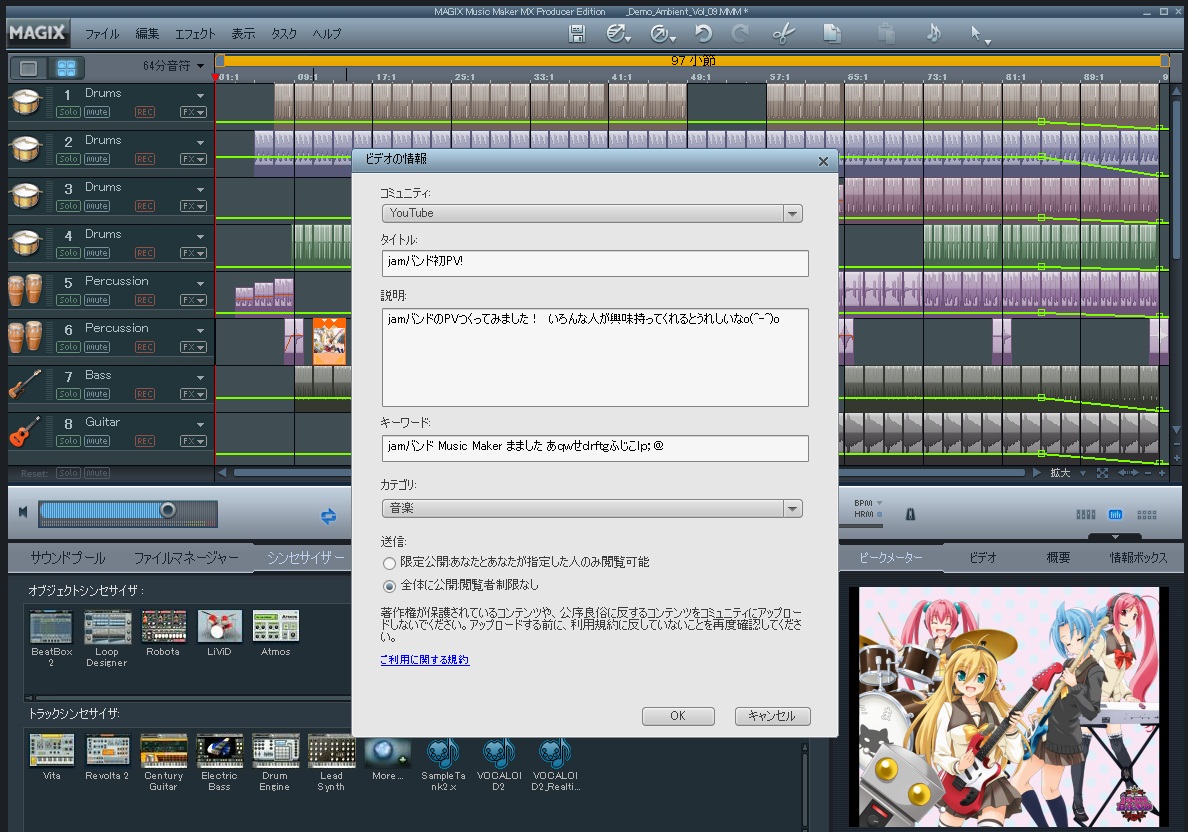Click the single-track view icon
The height and width of the screenshot is (832, 1188).
28,68
